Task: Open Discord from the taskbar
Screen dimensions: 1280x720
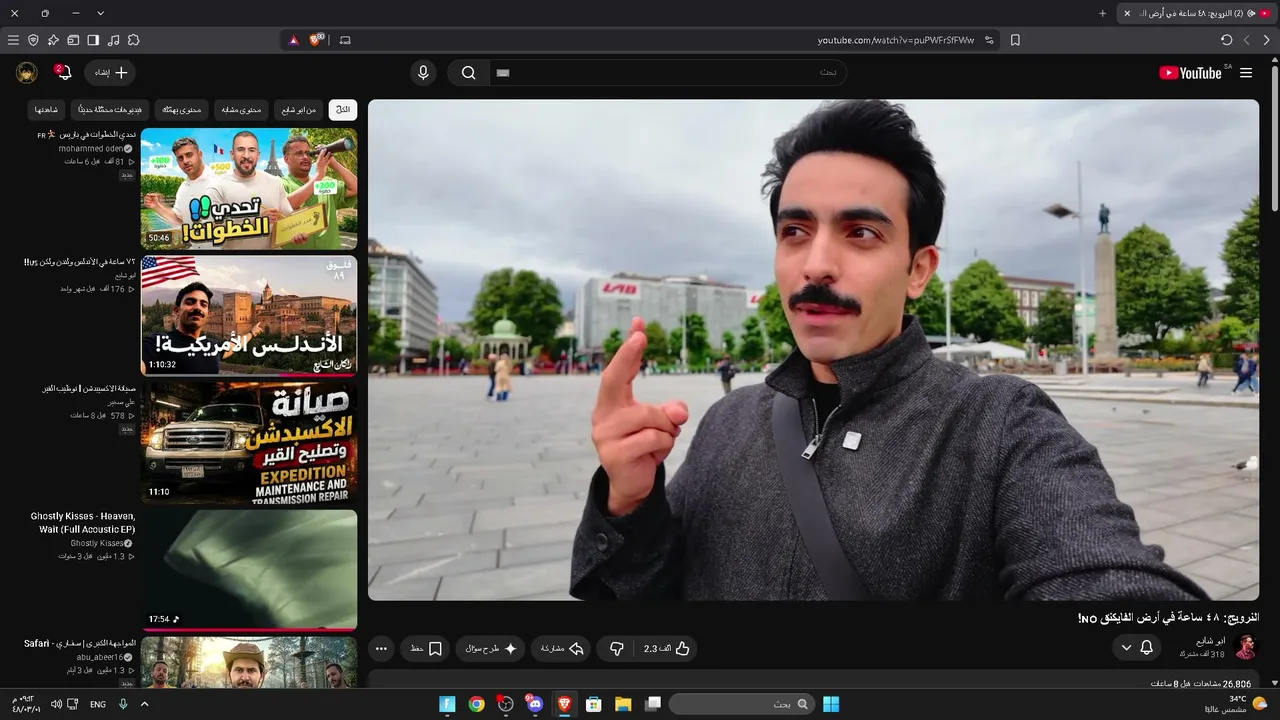Action: [x=535, y=704]
